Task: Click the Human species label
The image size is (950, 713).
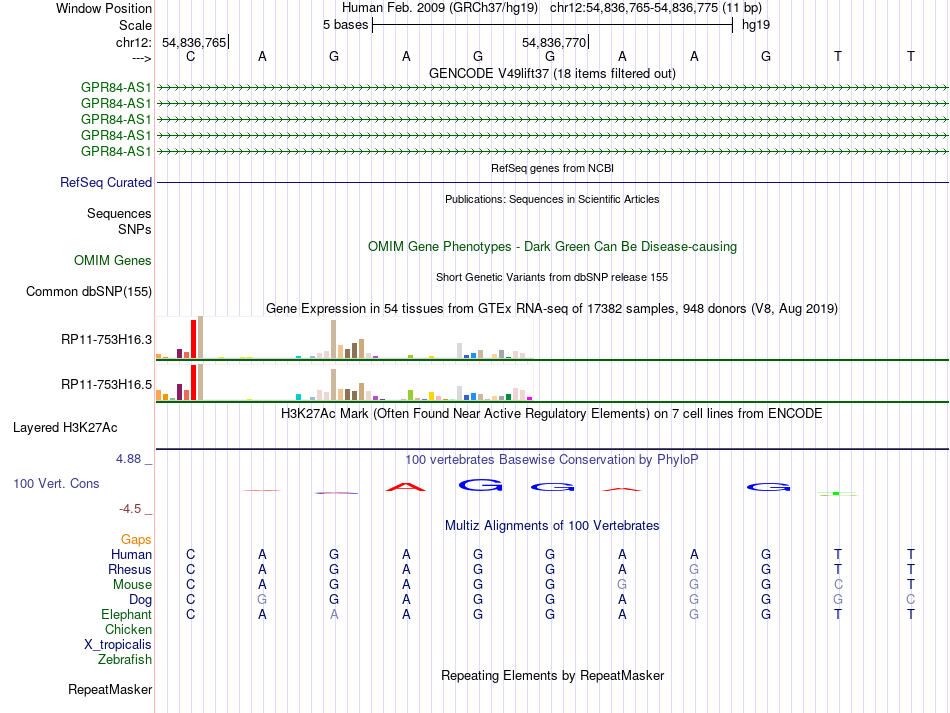Action: (131, 554)
